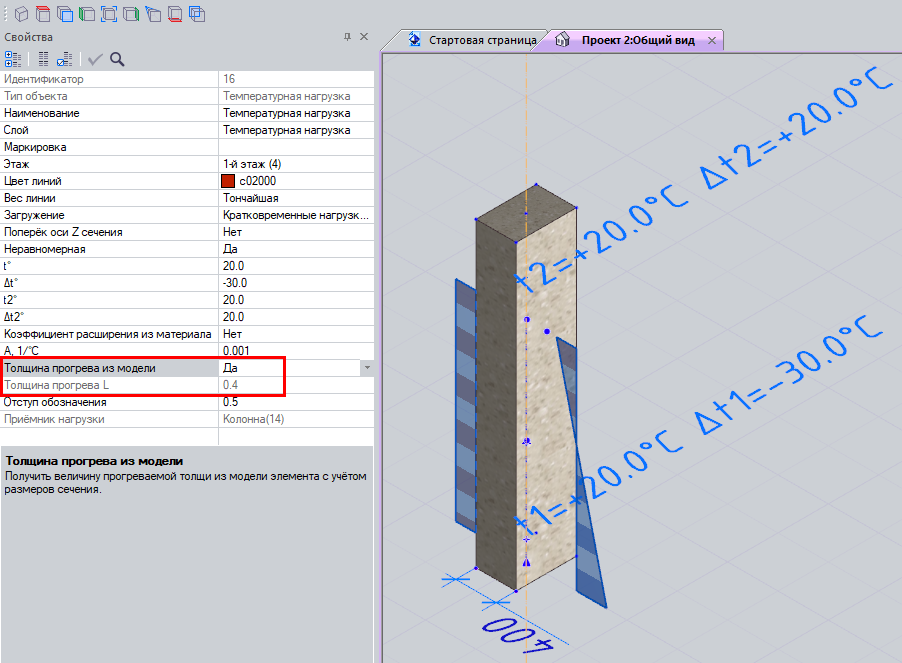Toggle Неравномерная value Да
The height and width of the screenshot is (663, 902).
(x=296, y=249)
